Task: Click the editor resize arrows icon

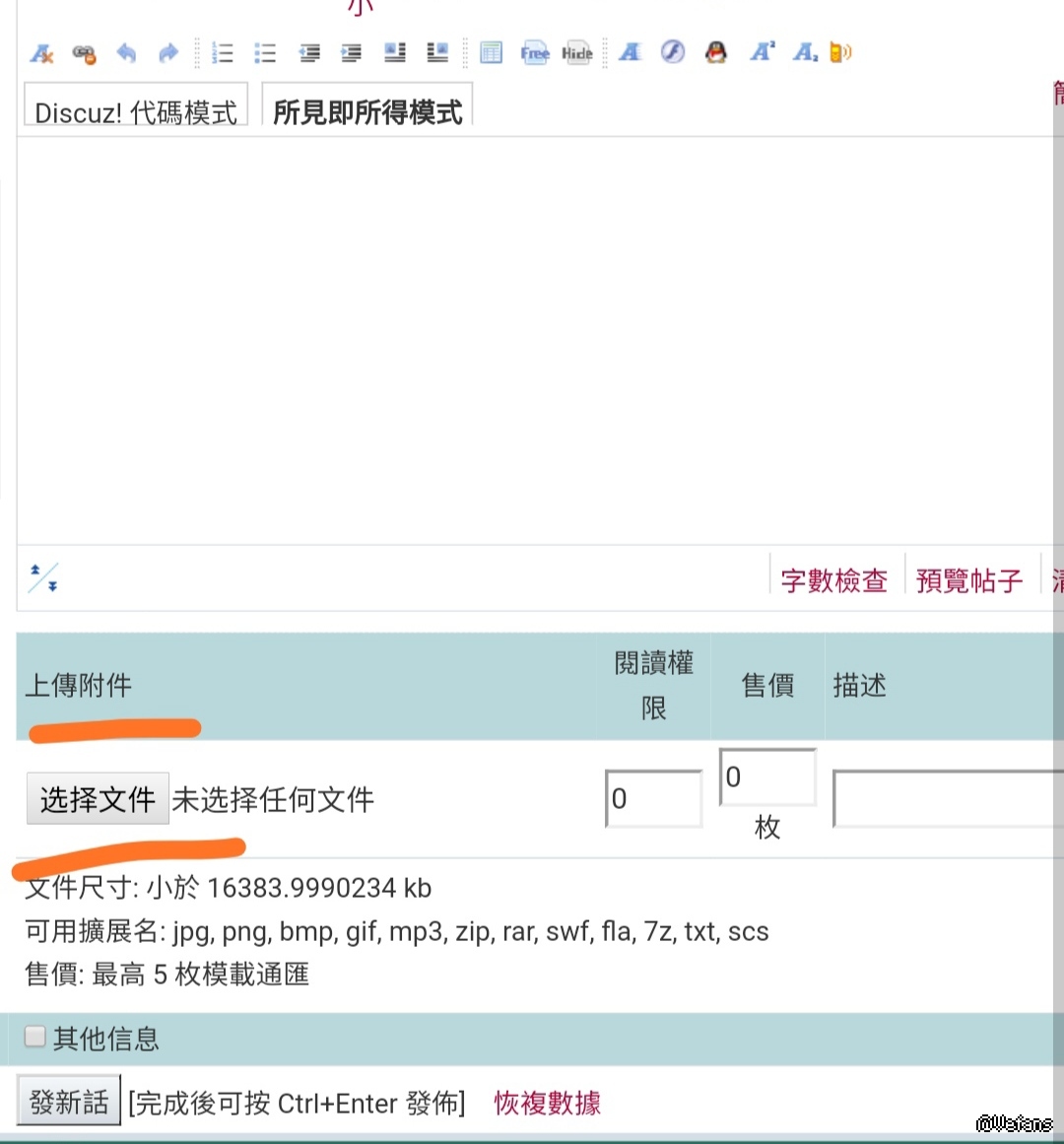Action: 43,577
